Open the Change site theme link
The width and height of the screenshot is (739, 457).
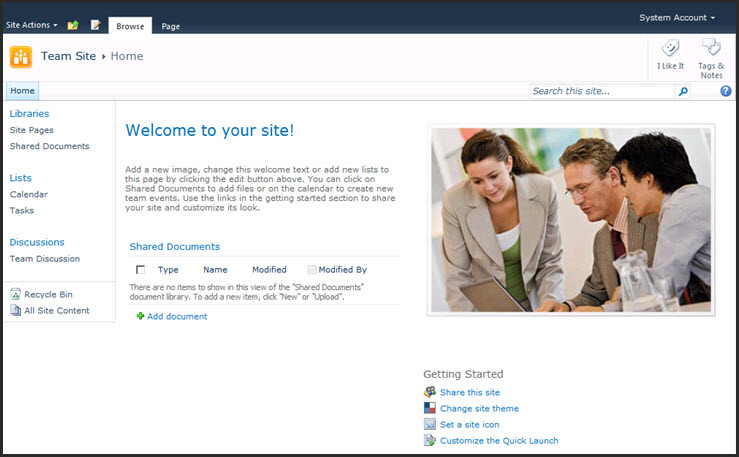pyautogui.click(x=479, y=408)
